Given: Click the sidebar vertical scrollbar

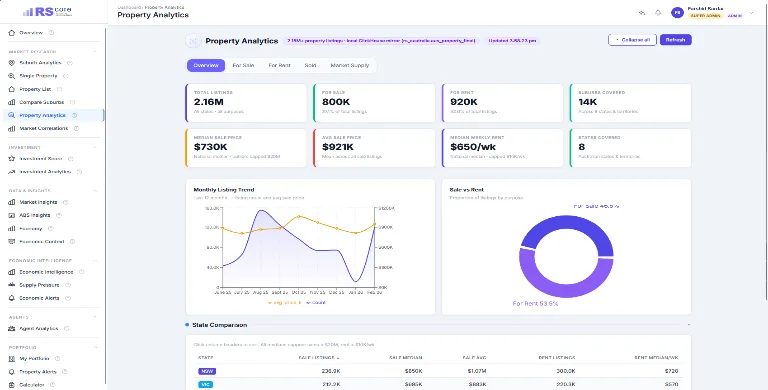Looking at the screenshot, I should (x=104, y=206).
